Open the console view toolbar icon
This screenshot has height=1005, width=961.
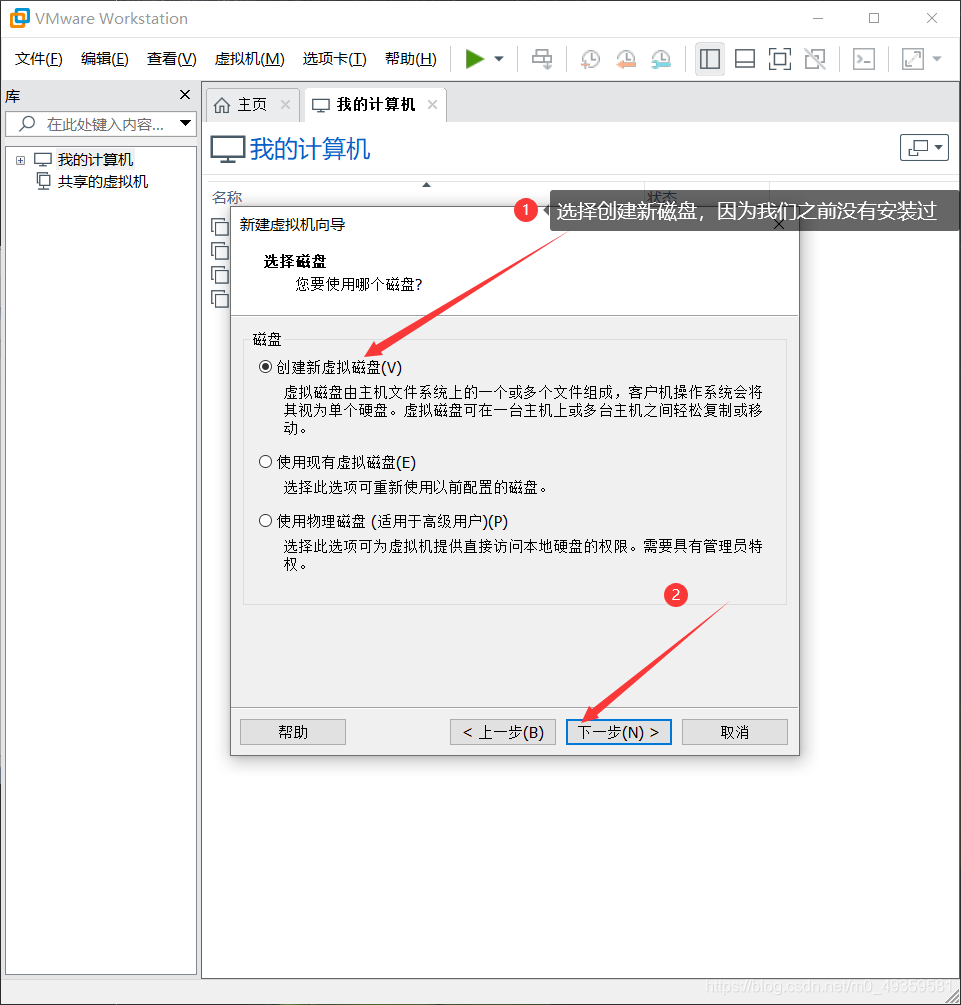click(x=864, y=59)
